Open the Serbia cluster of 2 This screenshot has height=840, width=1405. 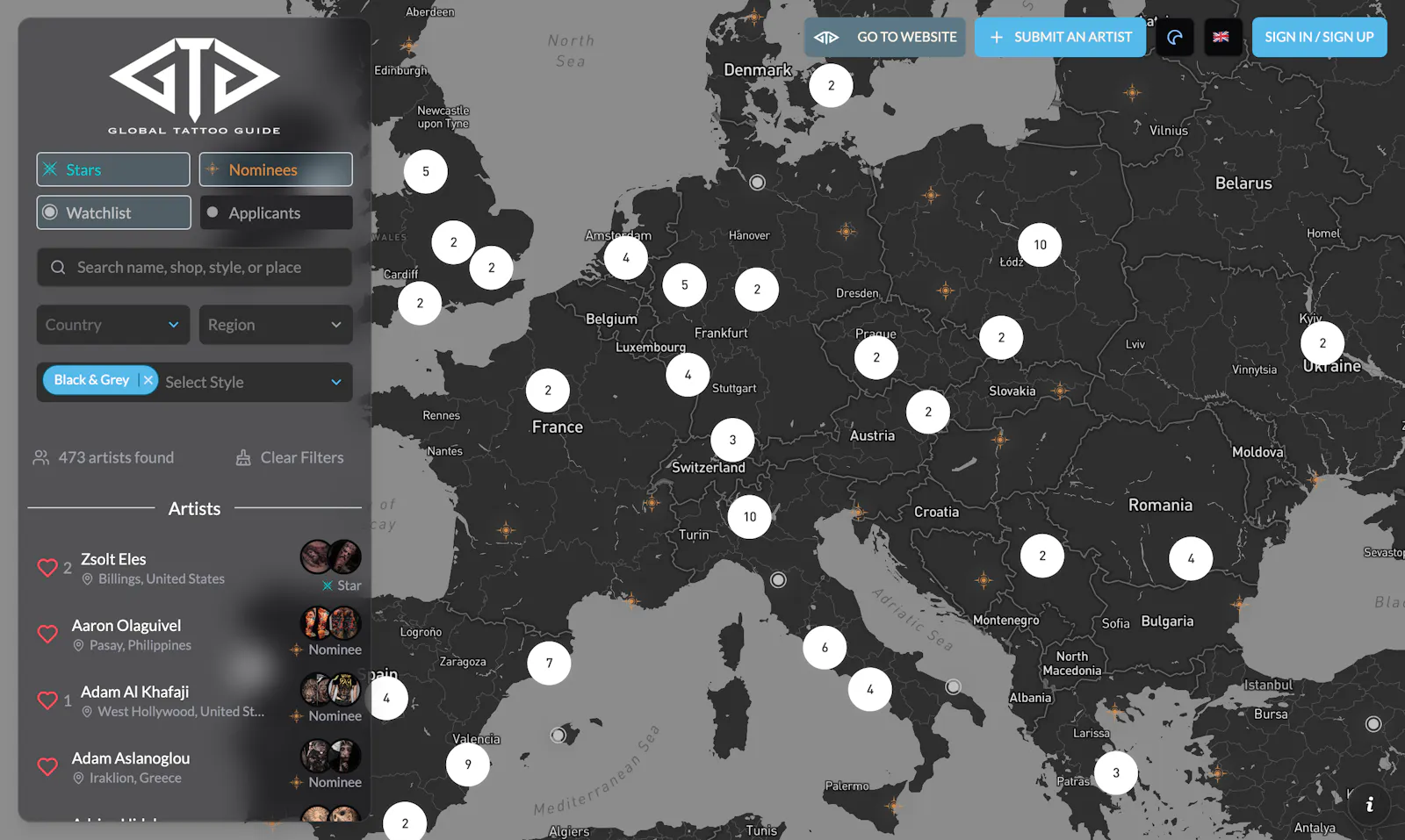click(x=1042, y=556)
